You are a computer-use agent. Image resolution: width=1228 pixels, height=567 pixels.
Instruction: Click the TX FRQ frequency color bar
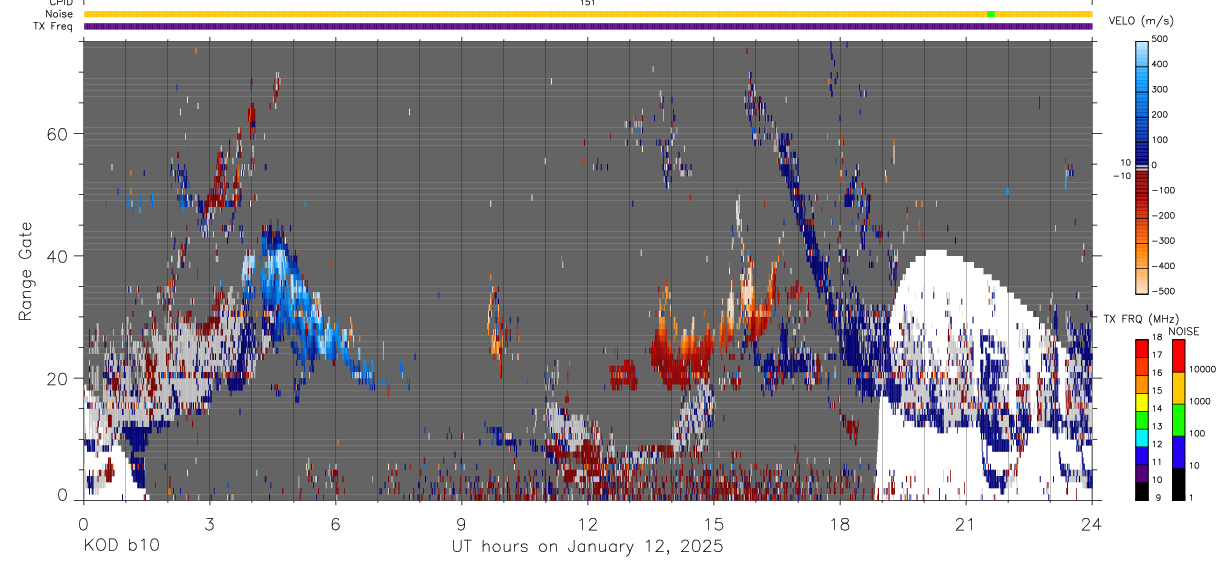click(1142, 419)
